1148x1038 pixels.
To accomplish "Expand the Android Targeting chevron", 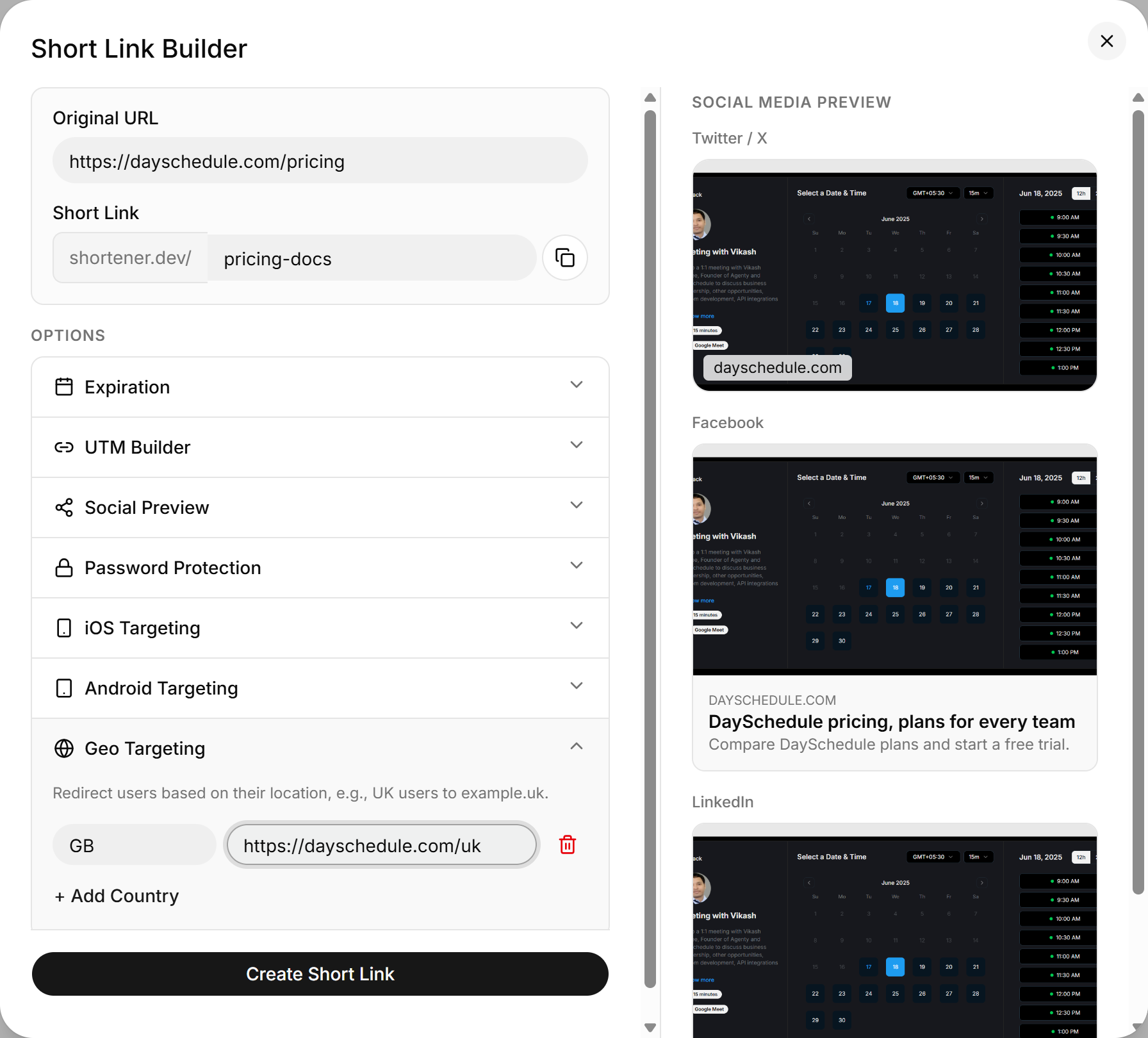I will coord(577,686).
